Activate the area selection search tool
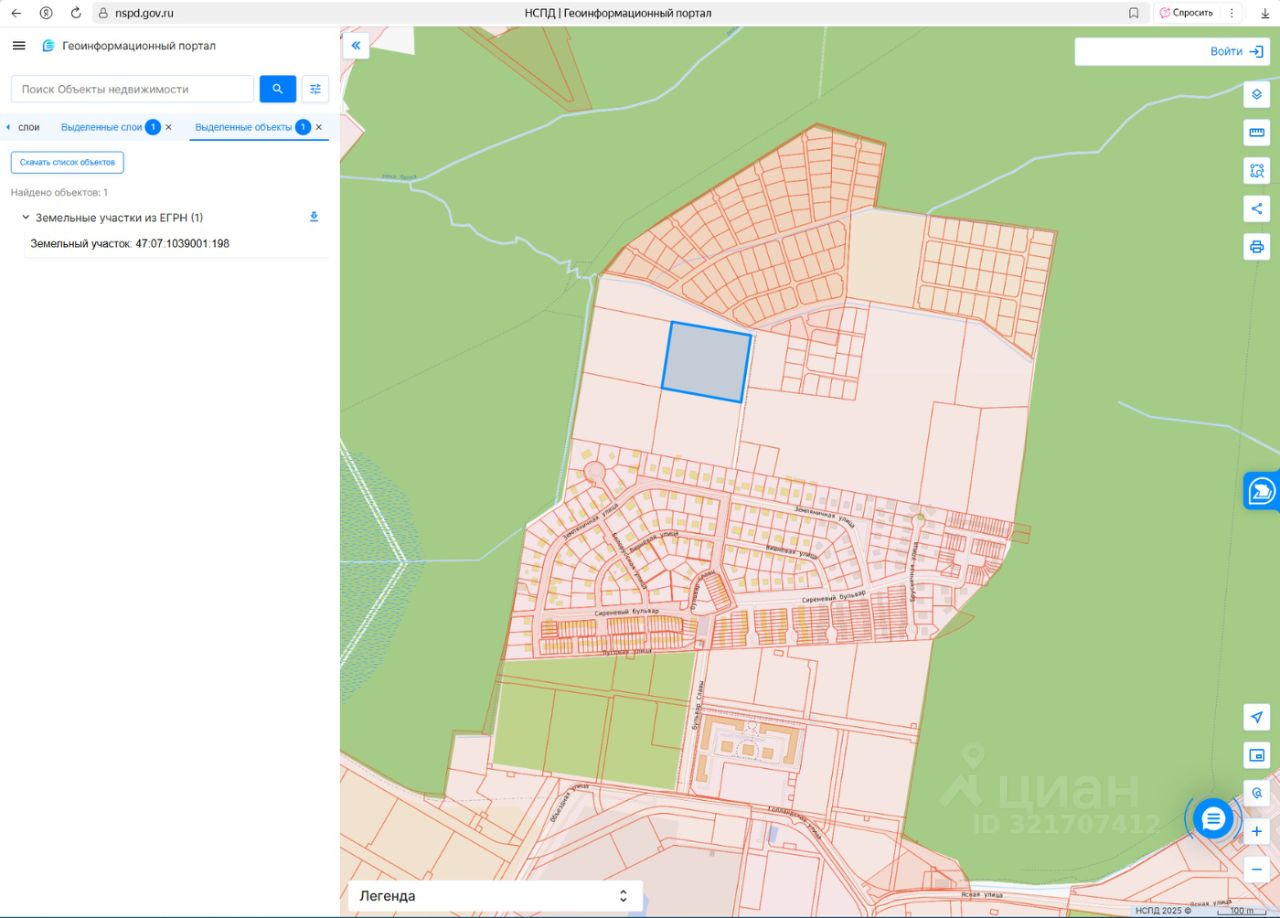Viewport: 1280px width, 918px height. (1256, 170)
